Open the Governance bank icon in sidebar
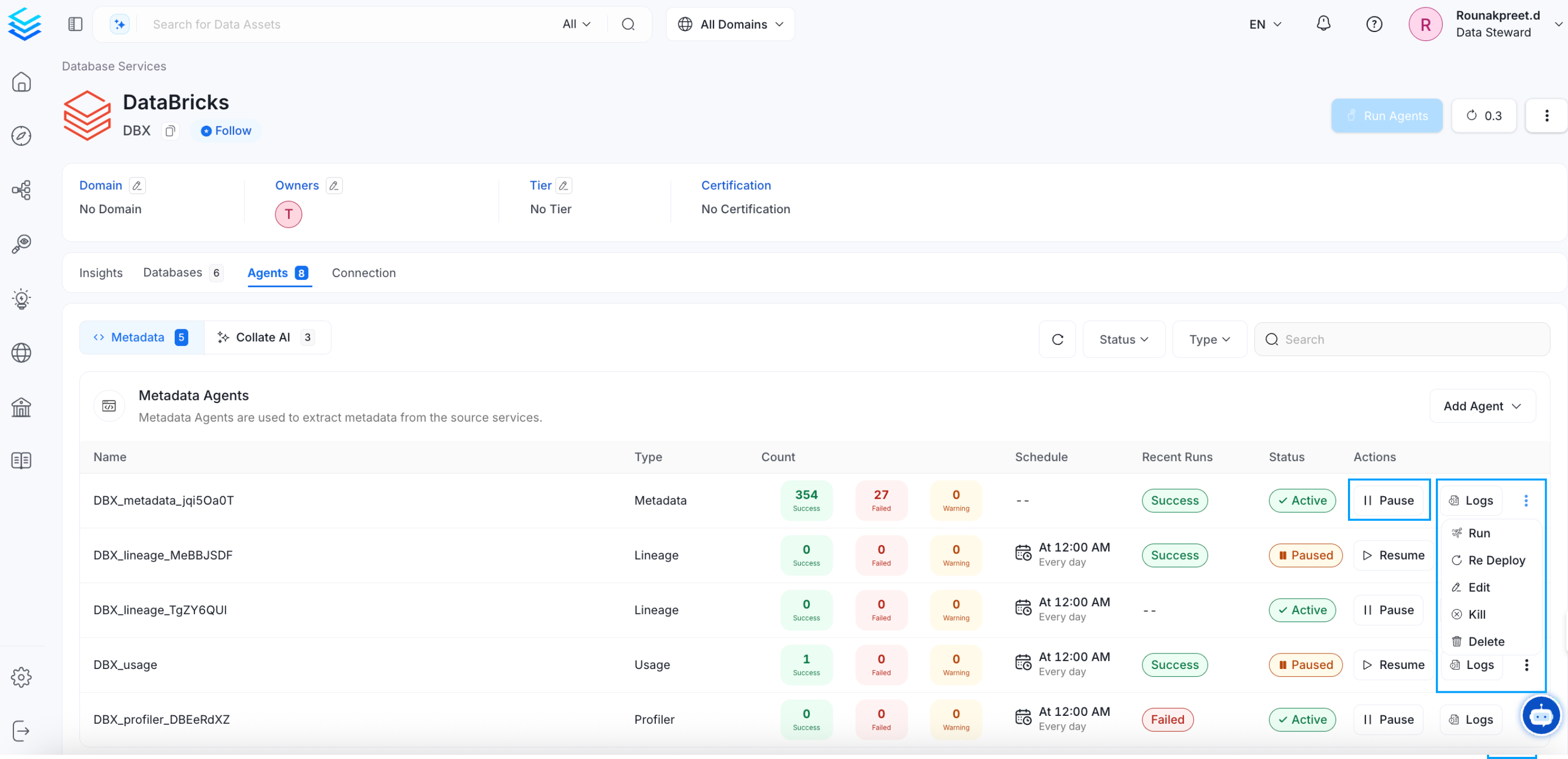Screen dimensions: 1568x759 coord(21,407)
